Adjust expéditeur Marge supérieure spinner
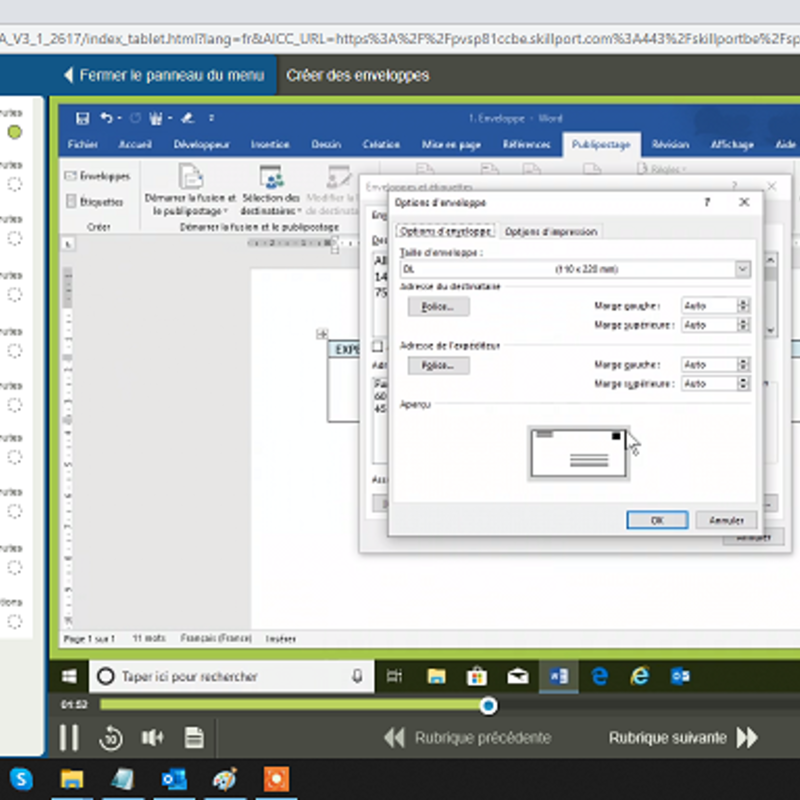The image size is (800, 800). [x=743, y=384]
